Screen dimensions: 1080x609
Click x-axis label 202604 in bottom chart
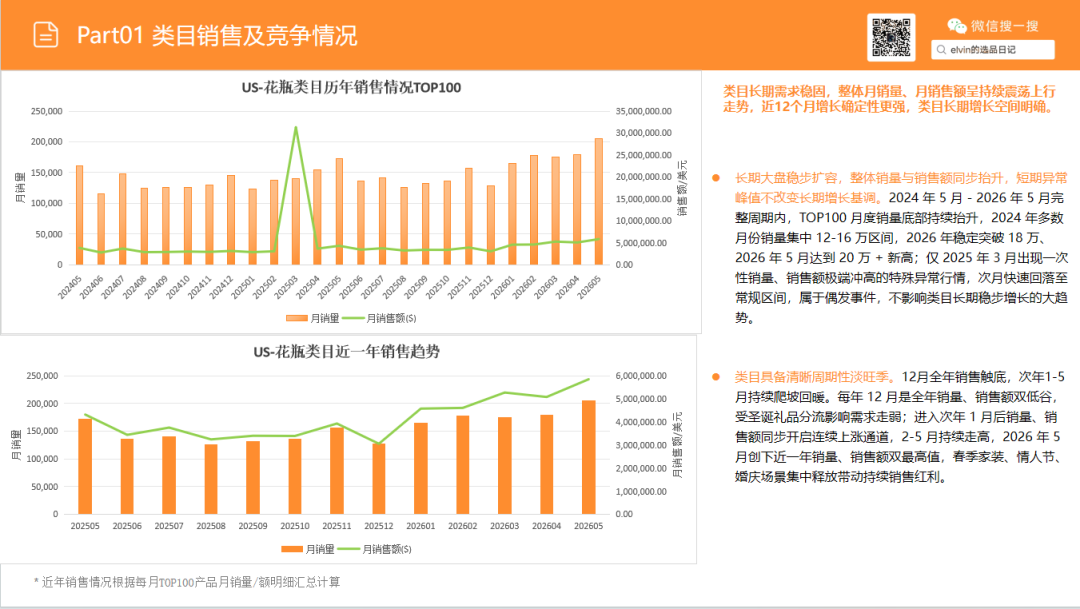tap(547, 526)
